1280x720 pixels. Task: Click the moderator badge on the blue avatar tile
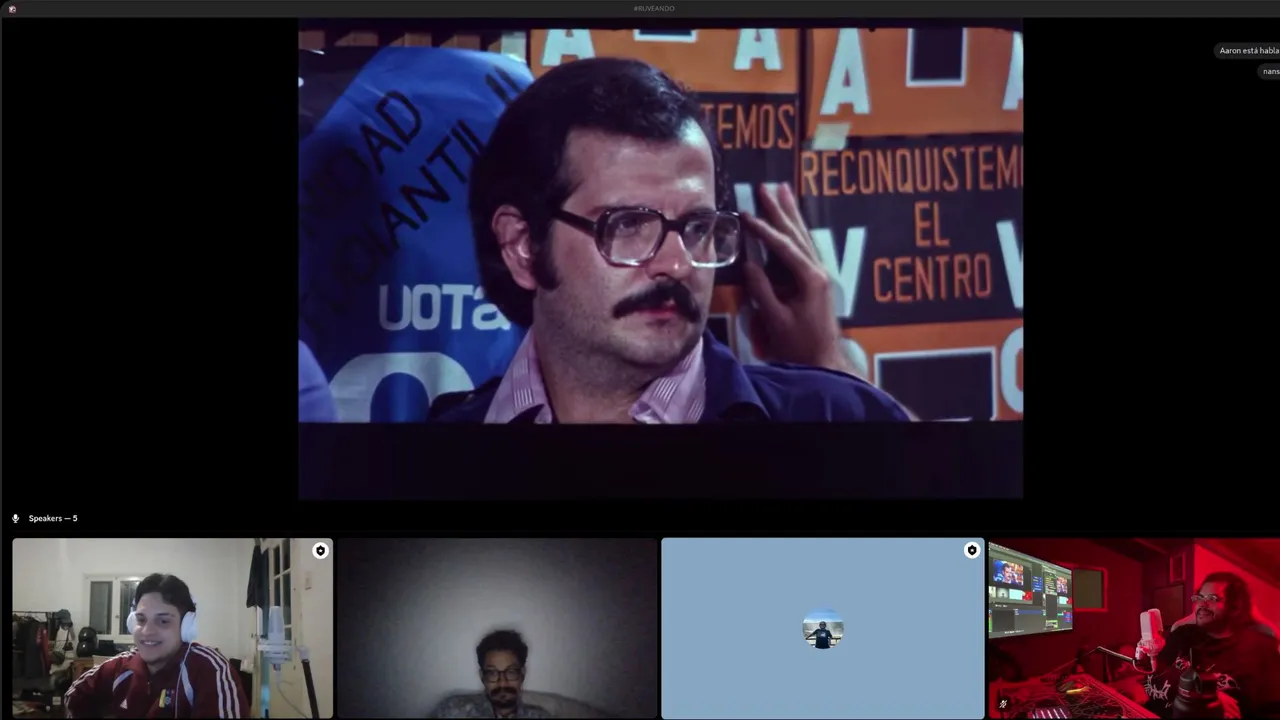coord(971,550)
